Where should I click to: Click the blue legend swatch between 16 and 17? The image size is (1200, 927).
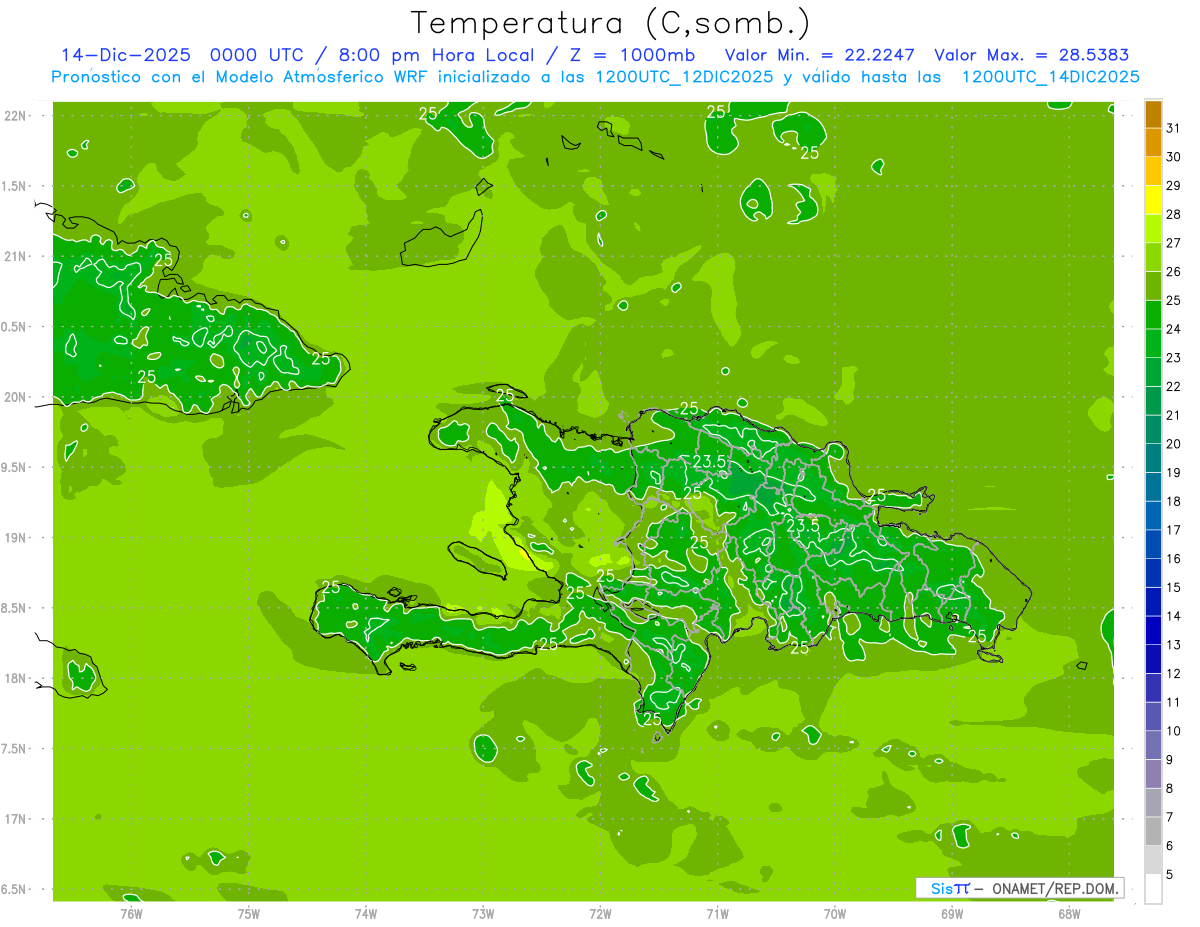point(1153,544)
